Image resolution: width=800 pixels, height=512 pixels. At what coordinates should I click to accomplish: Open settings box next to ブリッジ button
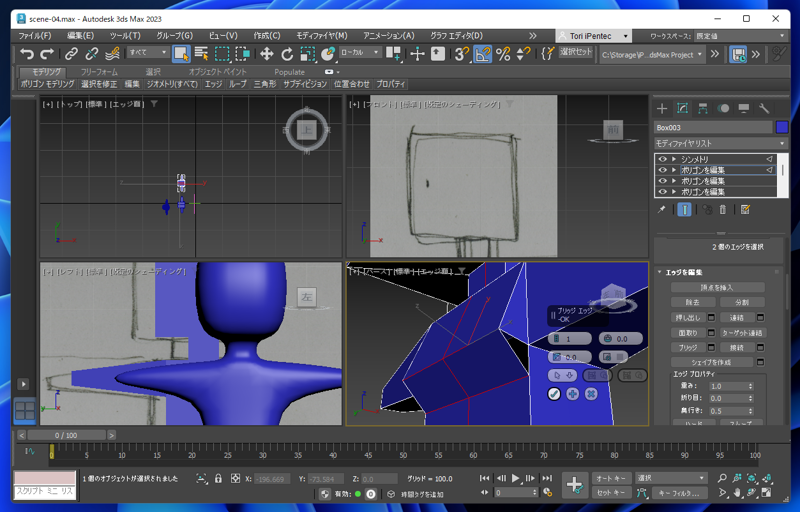click(711, 347)
